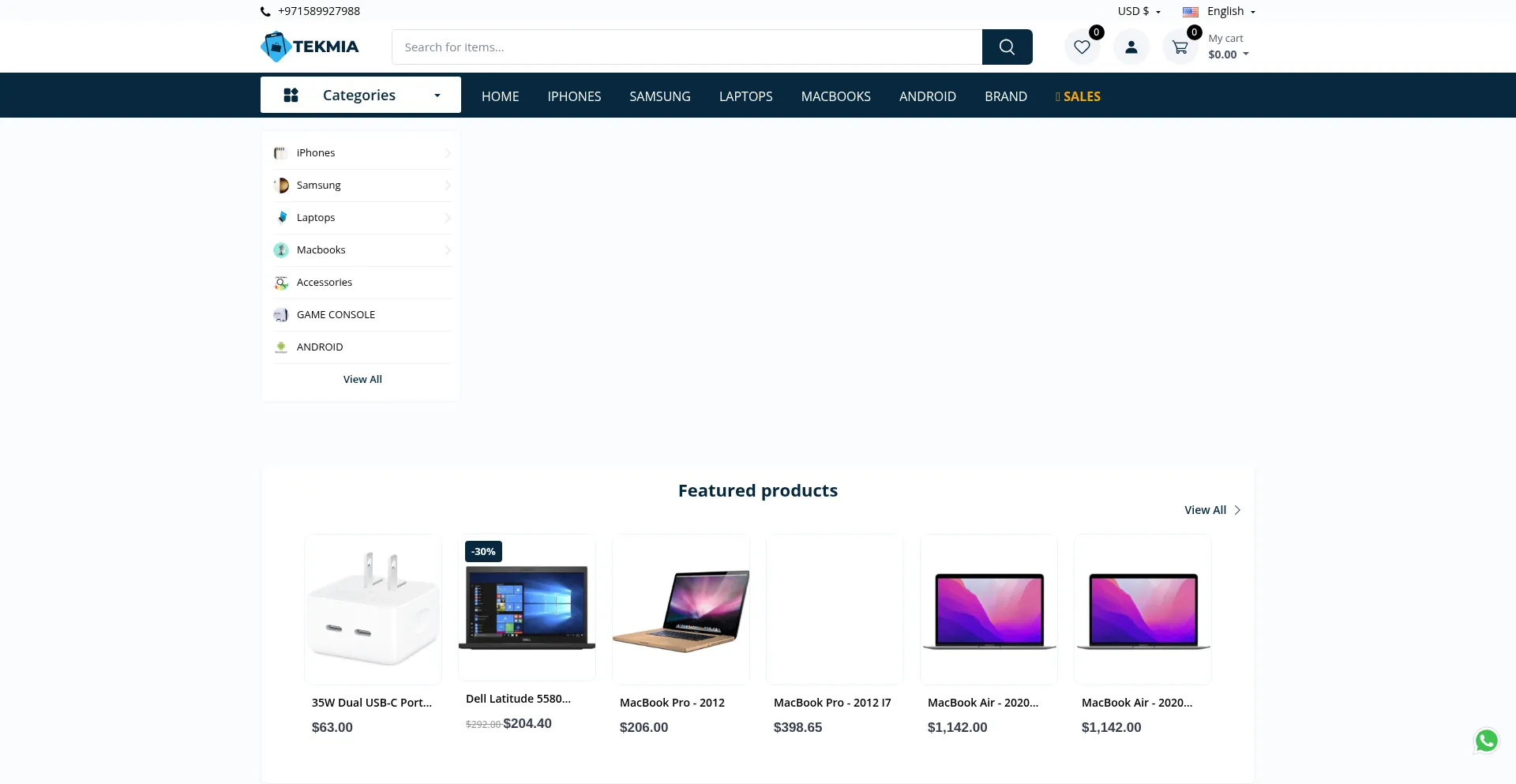
Task: Click the Tekmia logo
Action: (x=310, y=47)
